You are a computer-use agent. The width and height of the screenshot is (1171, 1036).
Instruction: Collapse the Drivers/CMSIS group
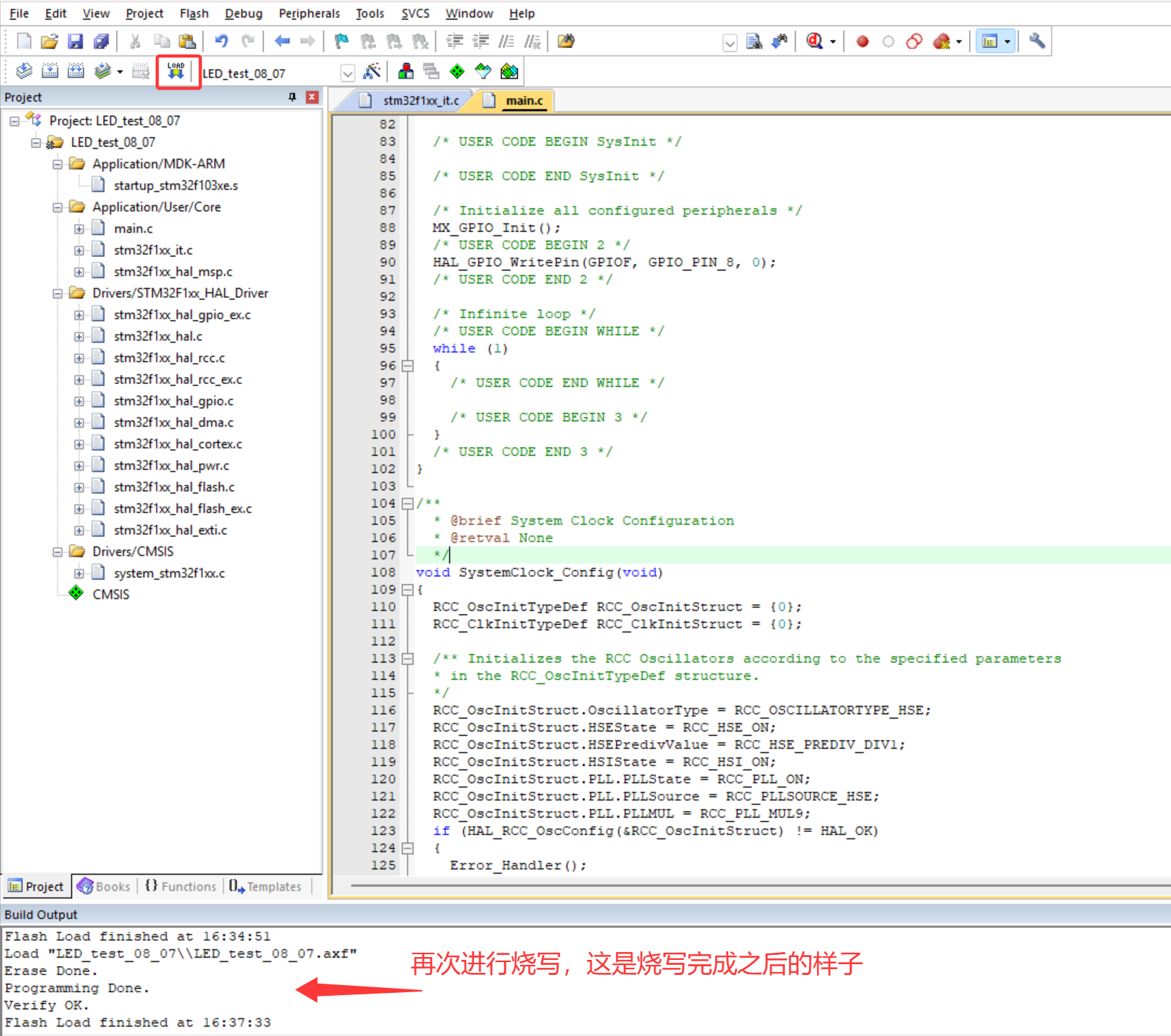[x=57, y=552]
